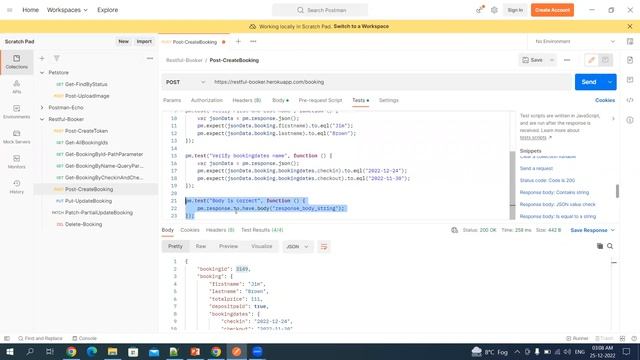Click the comments mode icon beside pencil
Viewport: 640px width, 360px height.
[x=605, y=60]
